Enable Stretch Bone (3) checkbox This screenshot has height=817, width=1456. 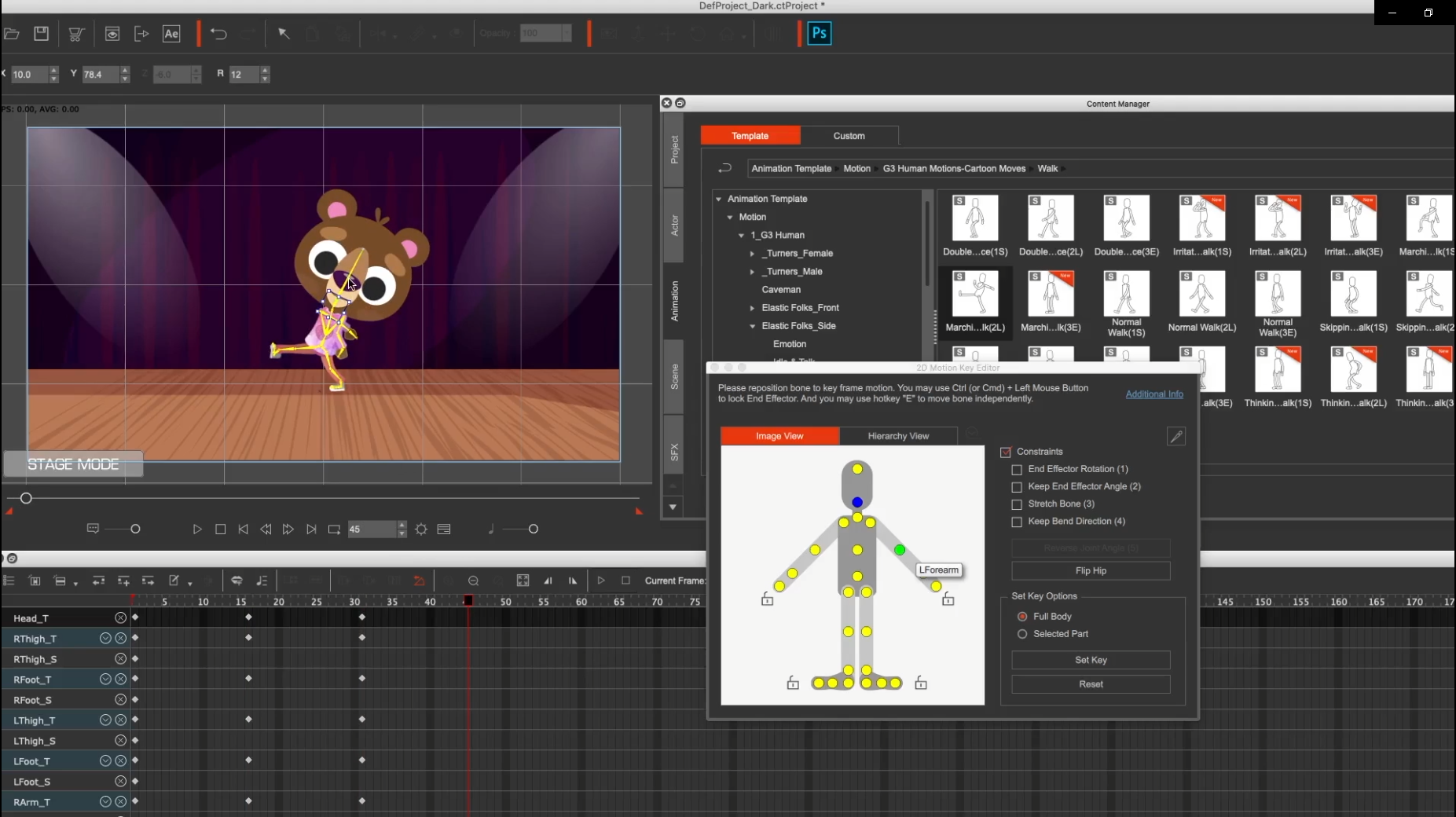(x=1017, y=504)
